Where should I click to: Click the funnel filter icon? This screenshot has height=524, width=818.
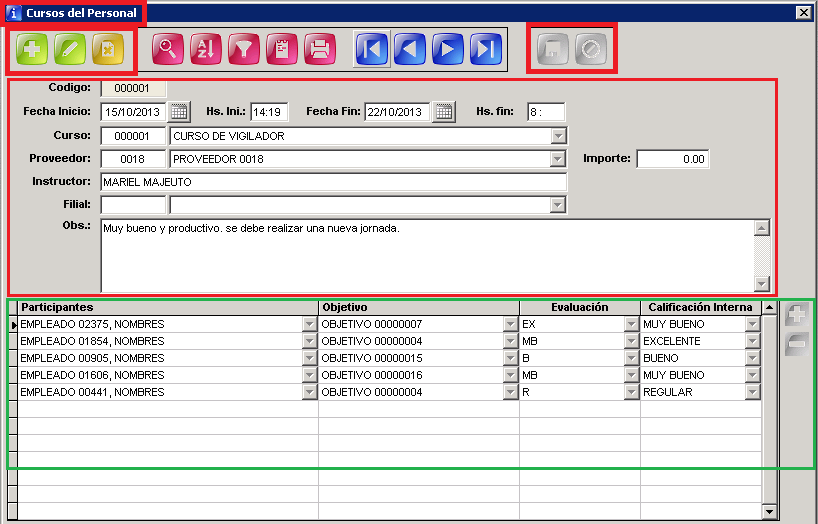click(x=244, y=49)
